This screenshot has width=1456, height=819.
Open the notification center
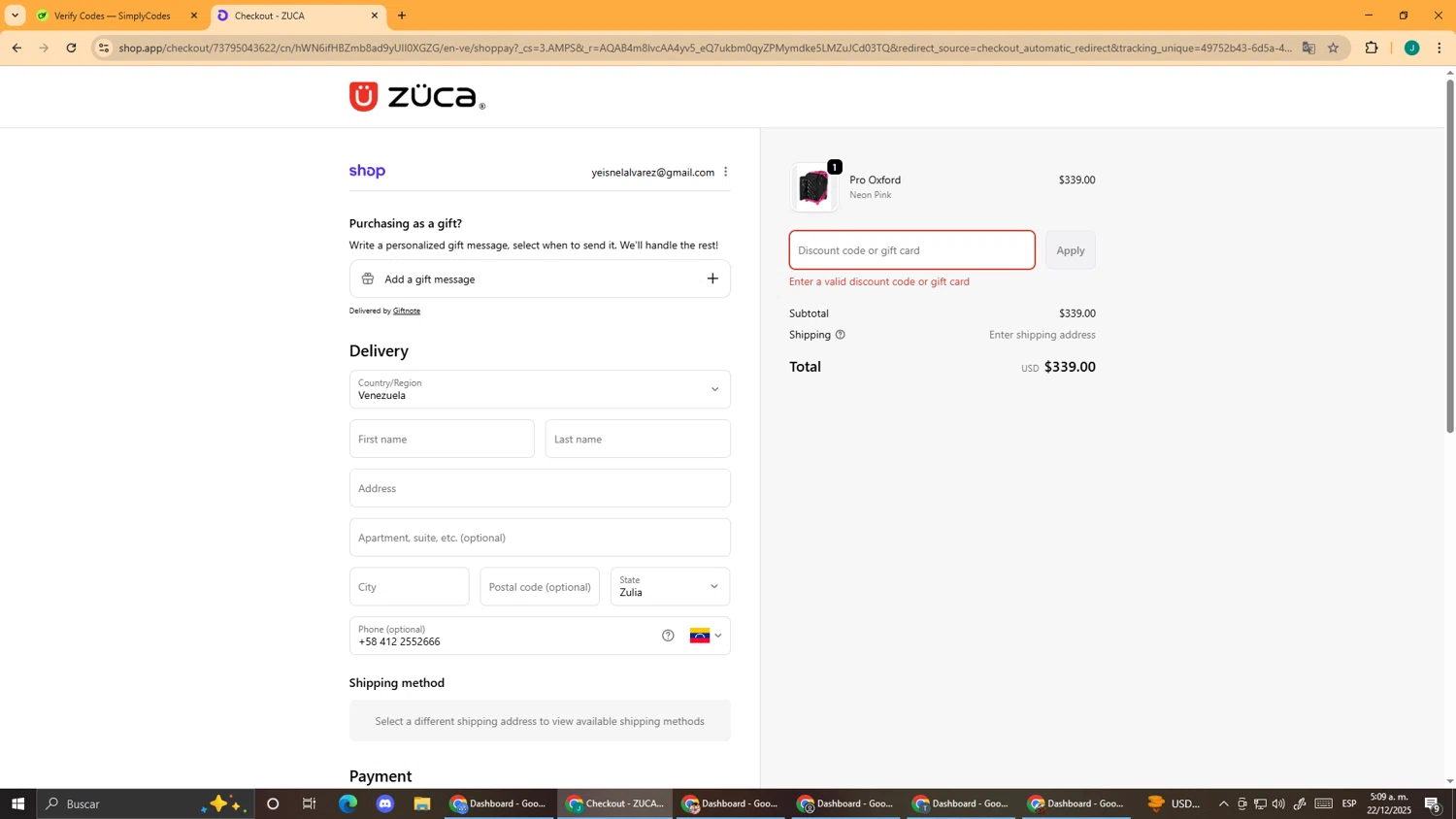tap(1434, 803)
